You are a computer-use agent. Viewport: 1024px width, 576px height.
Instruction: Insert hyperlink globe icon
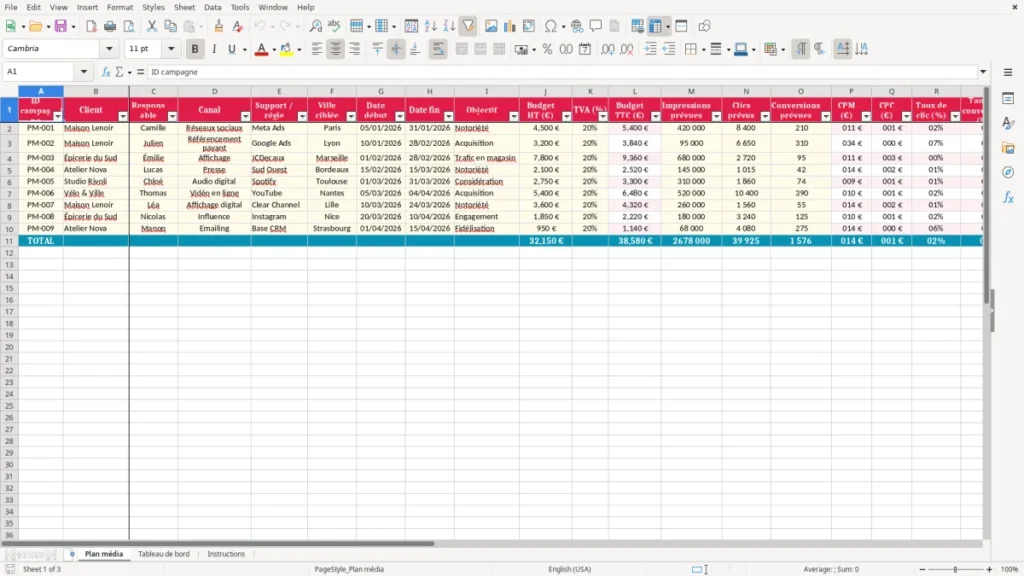[577, 26]
